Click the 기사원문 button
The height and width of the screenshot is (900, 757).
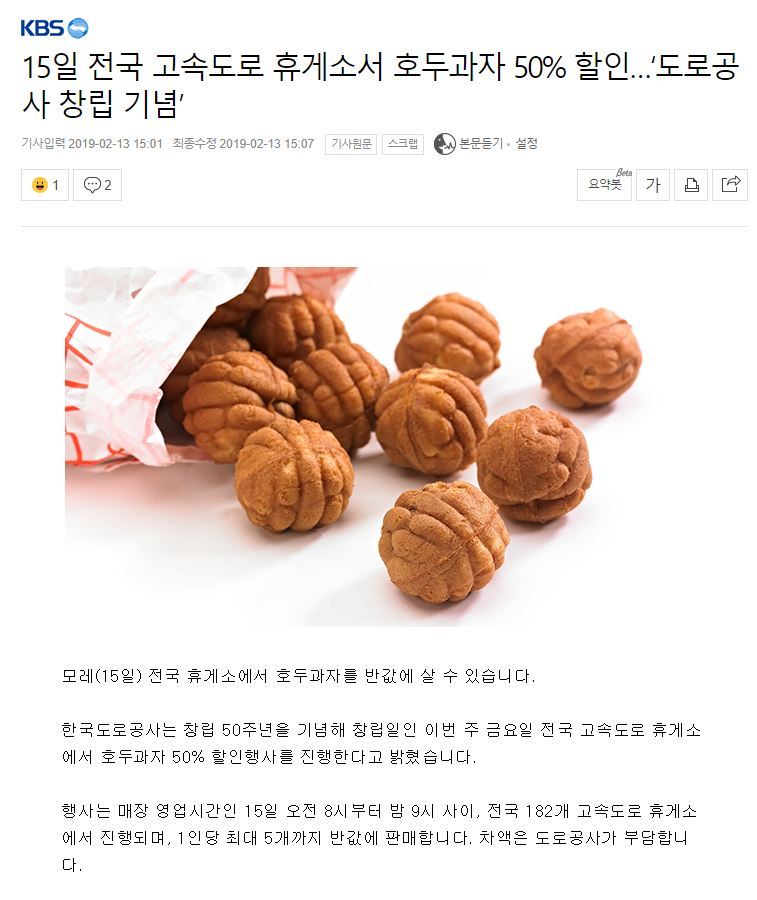click(351, 144)
